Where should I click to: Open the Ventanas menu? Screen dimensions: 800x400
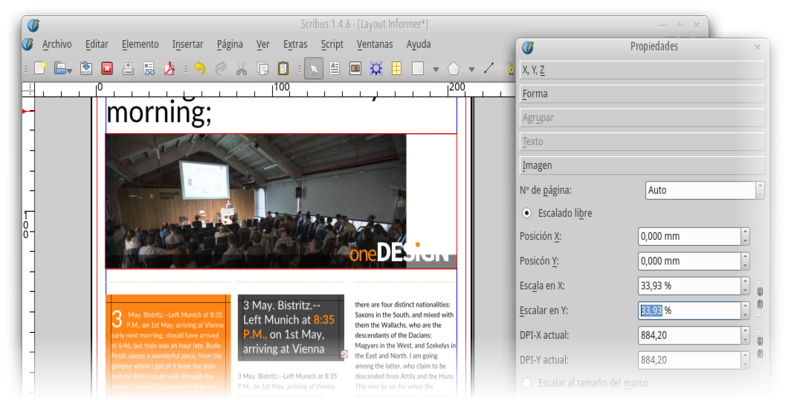(x=375, y=44)
